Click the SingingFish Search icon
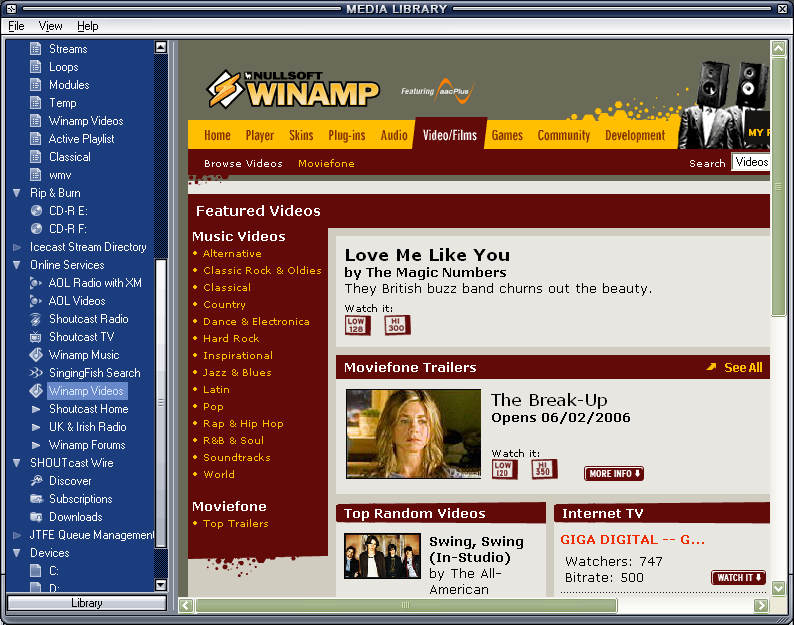The height and width of the screenshot is (625, 794). point(35,373)
